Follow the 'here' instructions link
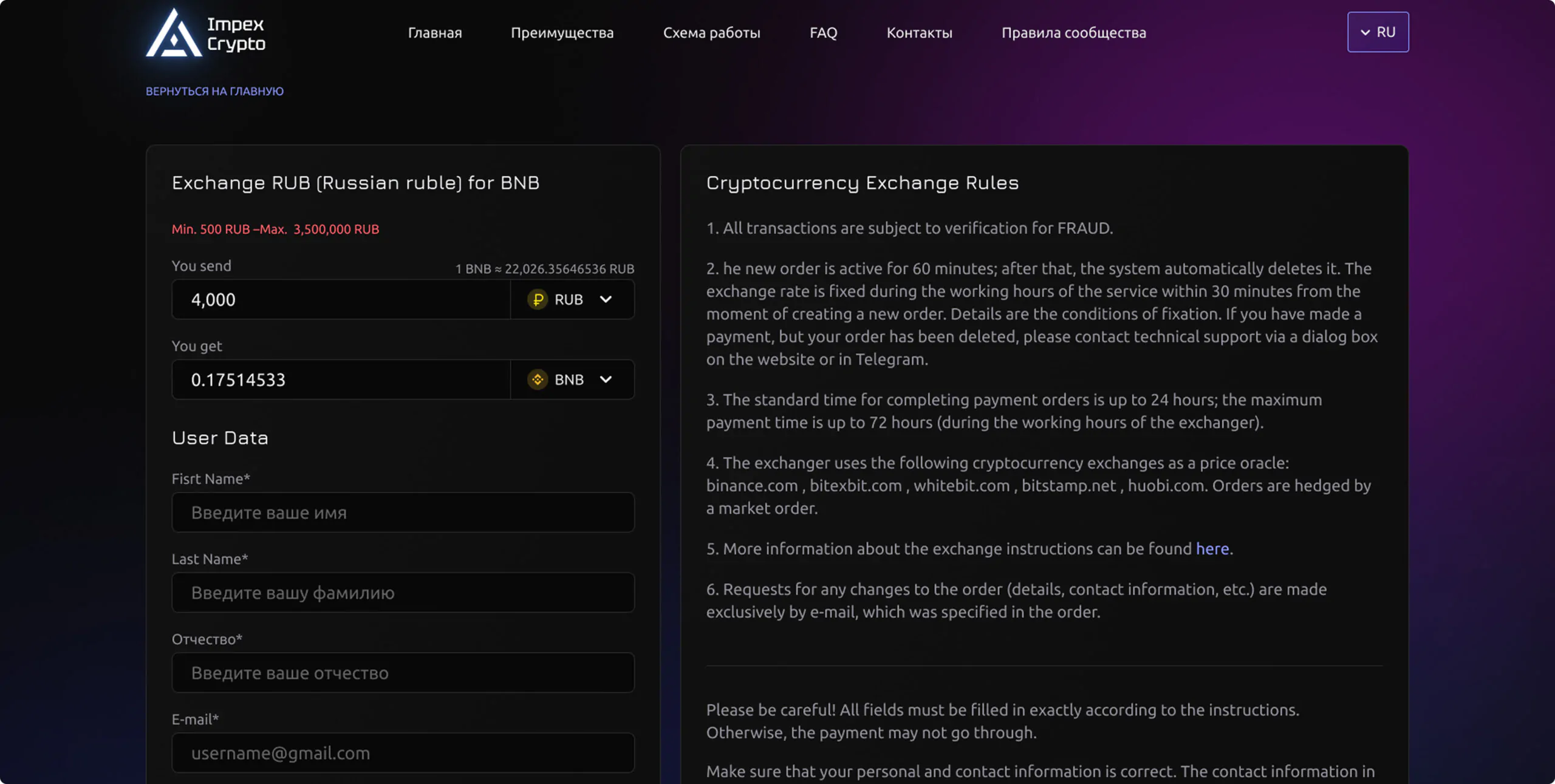Viewport: 1555px width, 784px height. click(1212, 548)
